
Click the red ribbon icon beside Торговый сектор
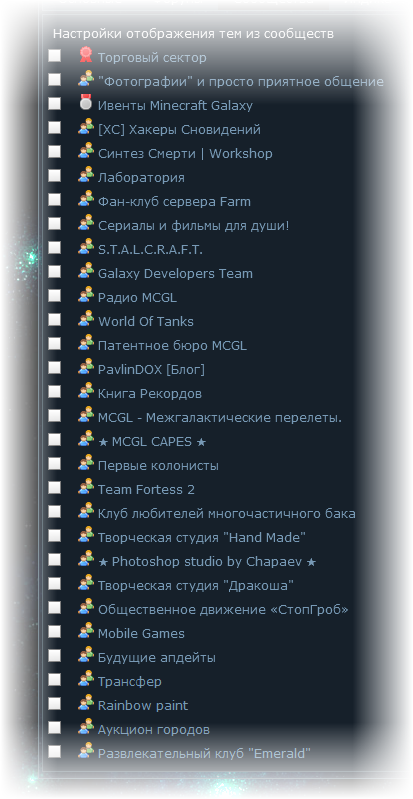86,55
